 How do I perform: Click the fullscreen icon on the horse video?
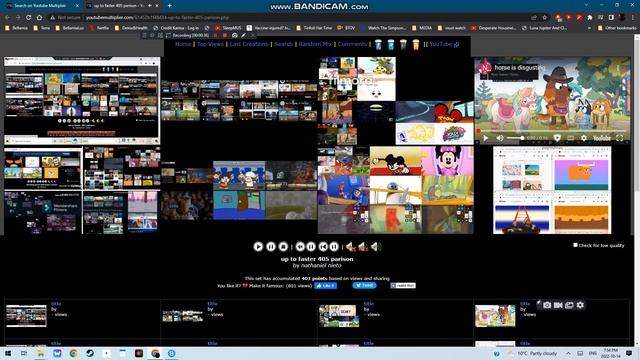(620, 138)
